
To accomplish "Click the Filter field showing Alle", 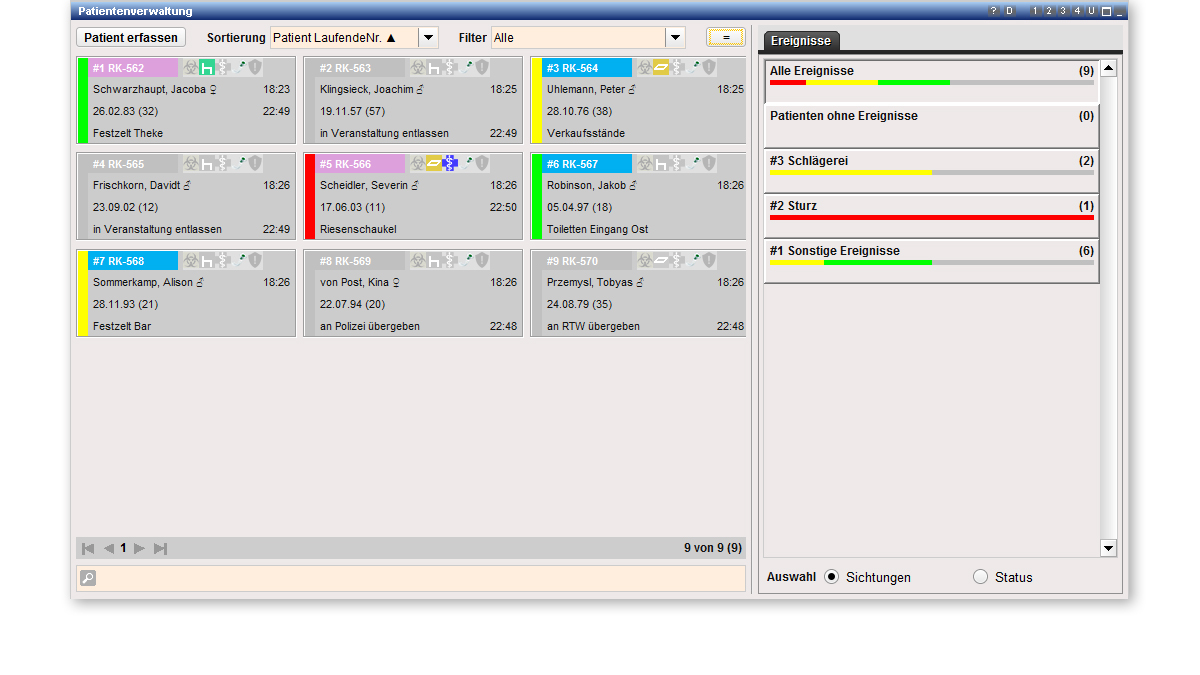I will click(x=577, y=37).
